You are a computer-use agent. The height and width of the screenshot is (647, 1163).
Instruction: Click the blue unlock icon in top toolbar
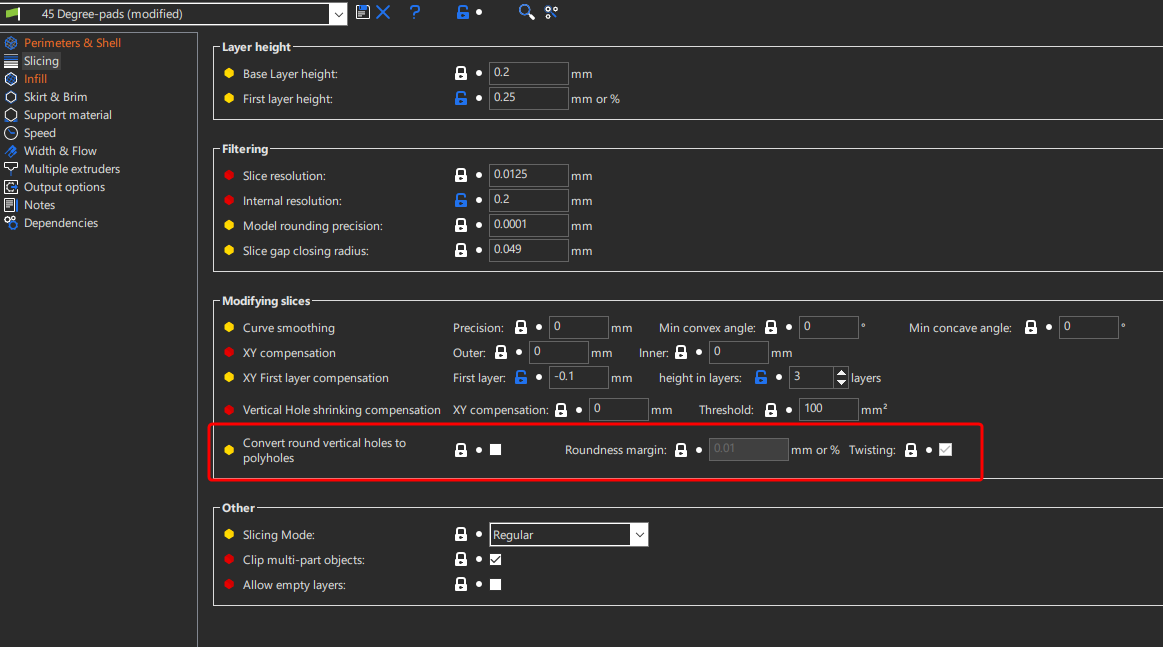point(462,12)
